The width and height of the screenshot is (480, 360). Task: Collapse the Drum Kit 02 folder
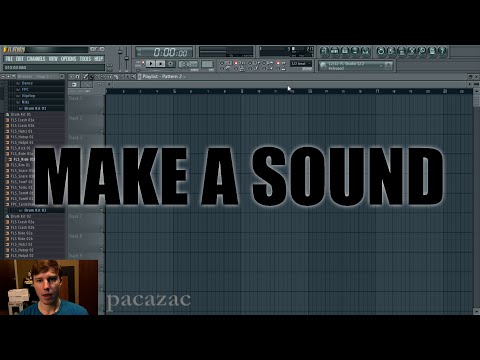point(35,210)
